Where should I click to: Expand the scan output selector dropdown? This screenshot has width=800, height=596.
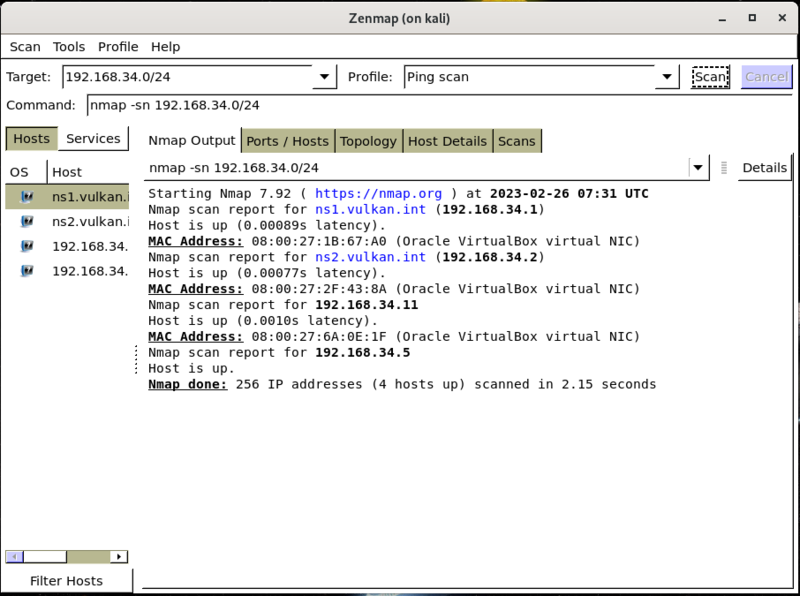click(698, 168)
